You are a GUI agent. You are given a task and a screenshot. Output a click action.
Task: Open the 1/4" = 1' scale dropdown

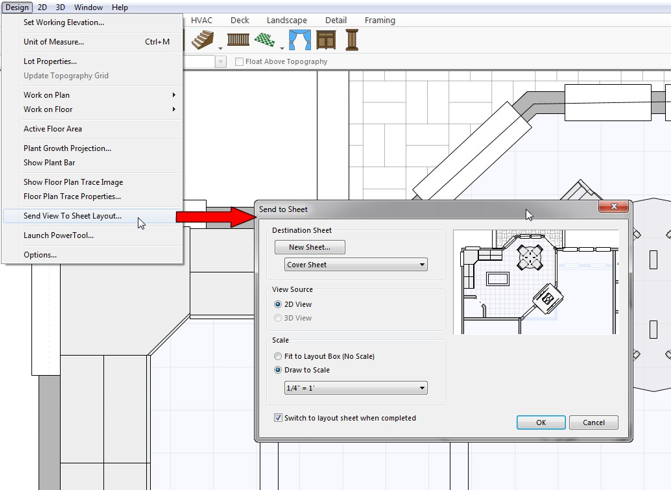click(x=356, y=388)
